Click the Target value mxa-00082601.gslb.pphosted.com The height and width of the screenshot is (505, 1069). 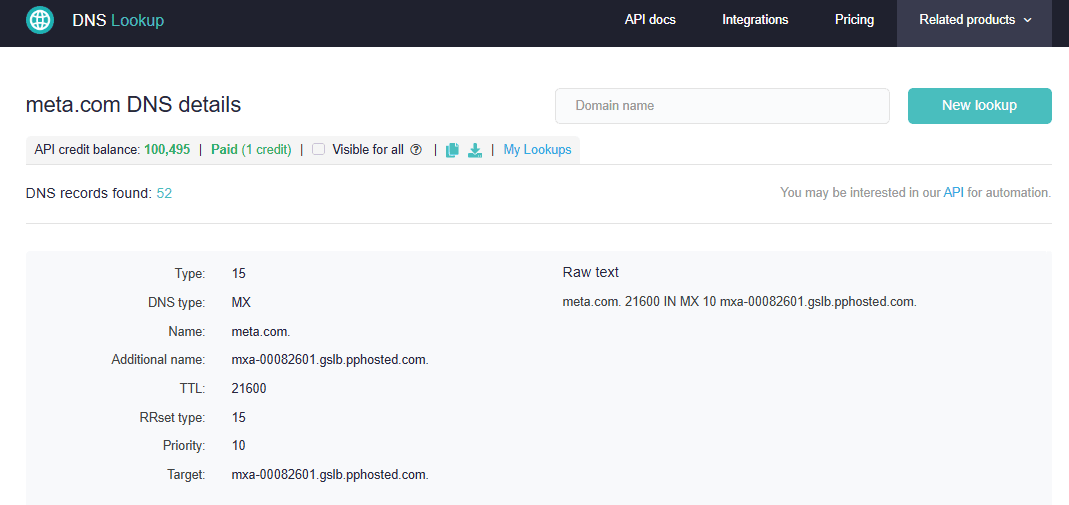coord(330,475)
